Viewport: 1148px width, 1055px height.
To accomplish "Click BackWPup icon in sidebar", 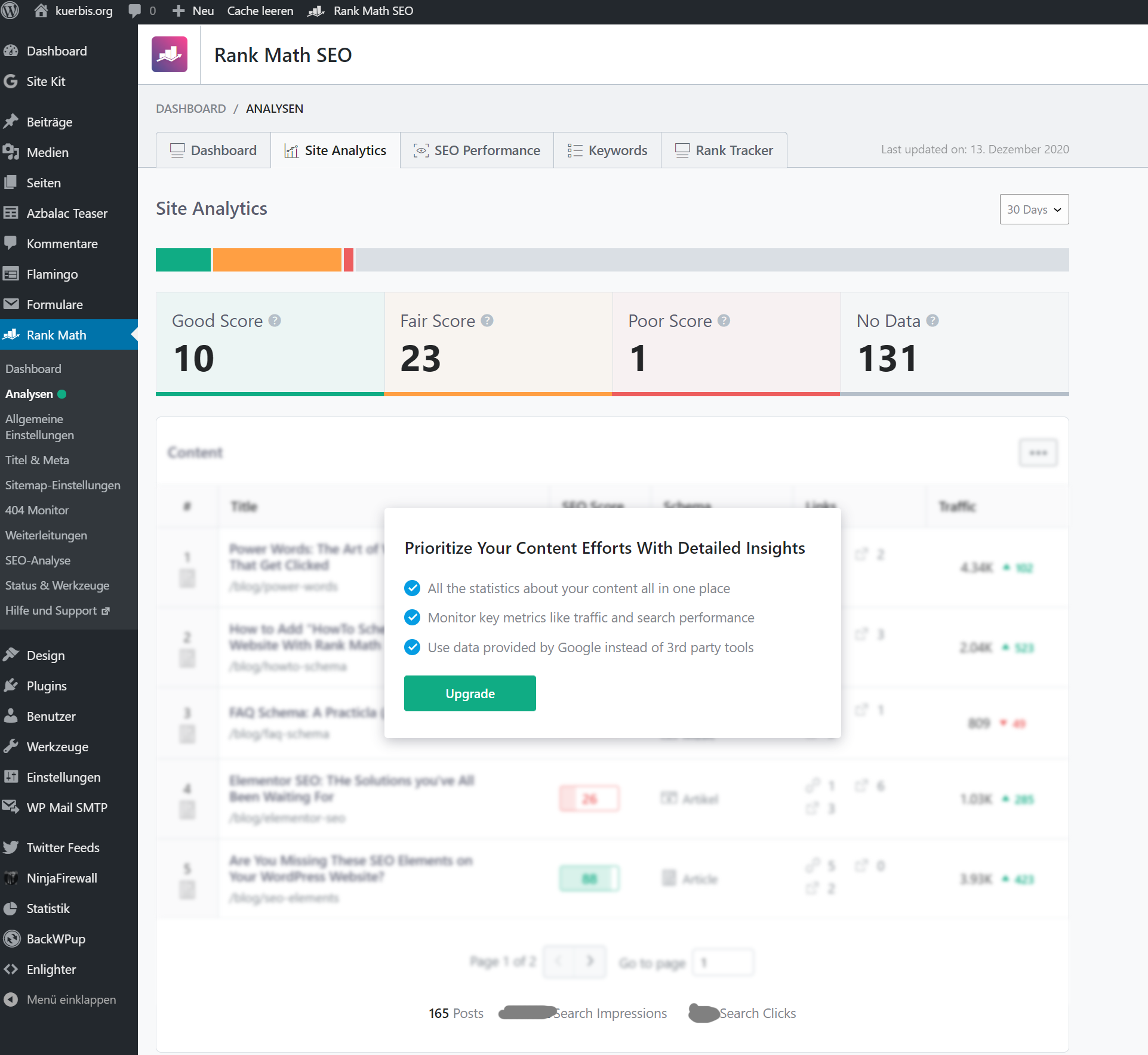I will tap(11, 939).
